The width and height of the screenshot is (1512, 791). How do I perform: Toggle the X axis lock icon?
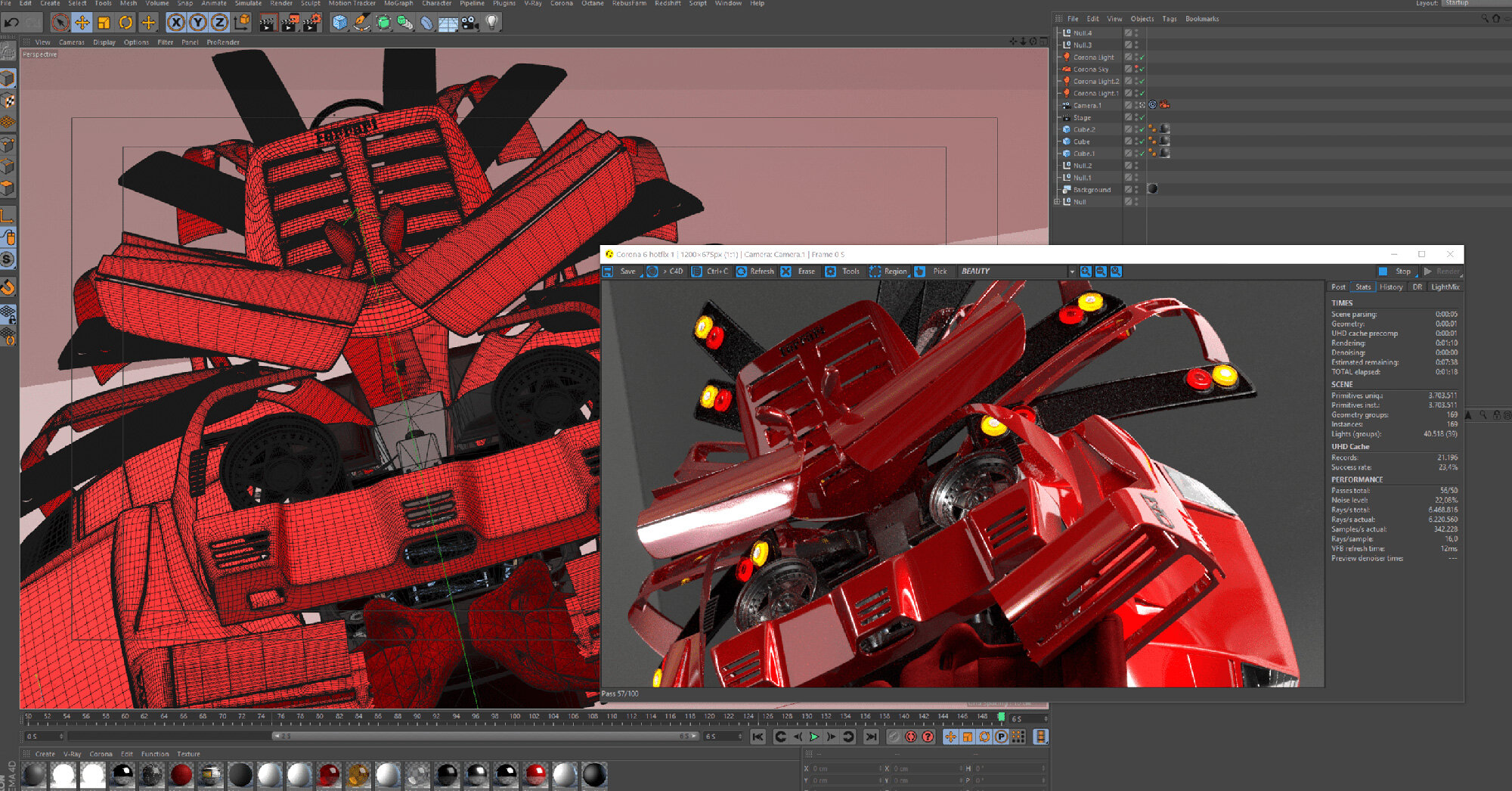pos(175,23)
